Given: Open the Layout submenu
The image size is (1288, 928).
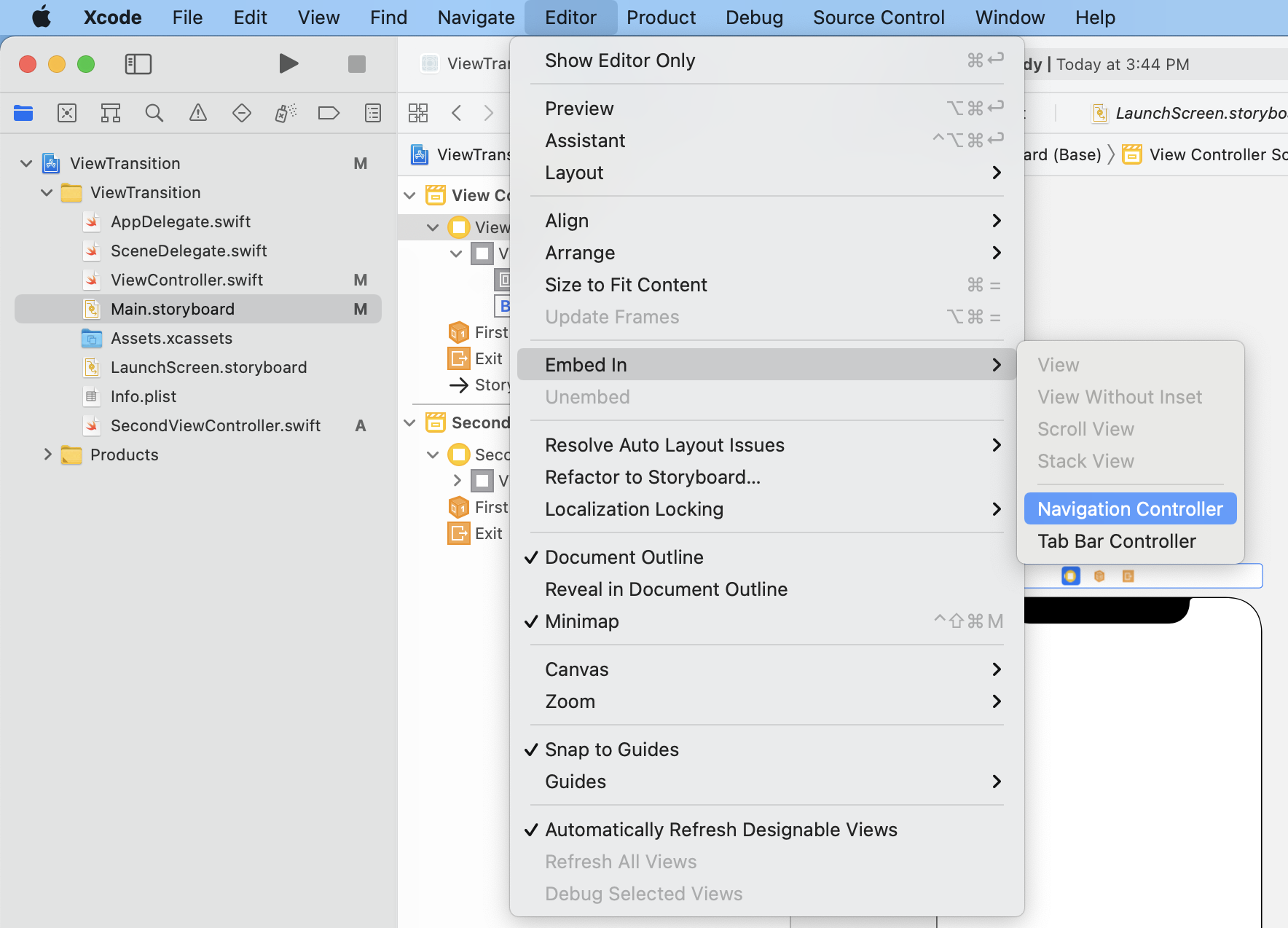Looking at the screenshot, I should click(766, 173).
